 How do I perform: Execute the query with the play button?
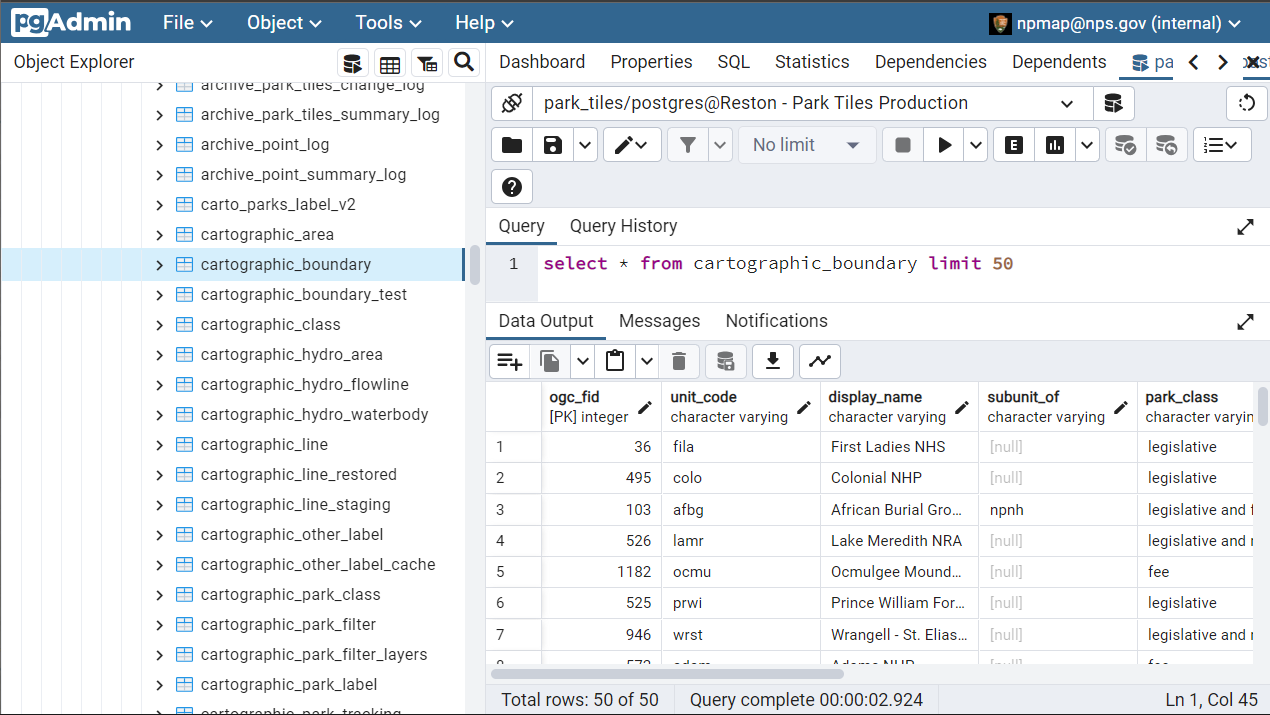pos(944,145)
